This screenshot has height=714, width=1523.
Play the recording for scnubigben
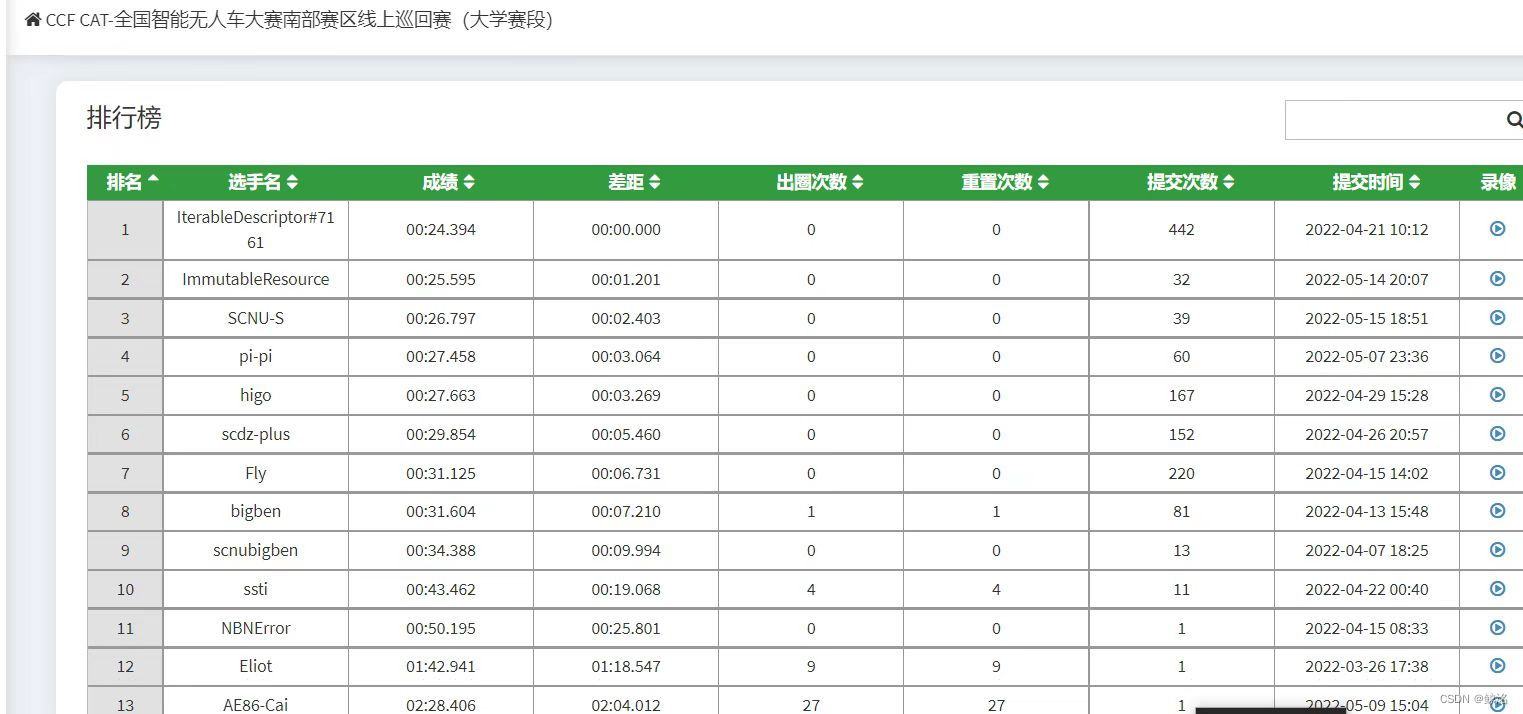click(x=1497, y=549)
